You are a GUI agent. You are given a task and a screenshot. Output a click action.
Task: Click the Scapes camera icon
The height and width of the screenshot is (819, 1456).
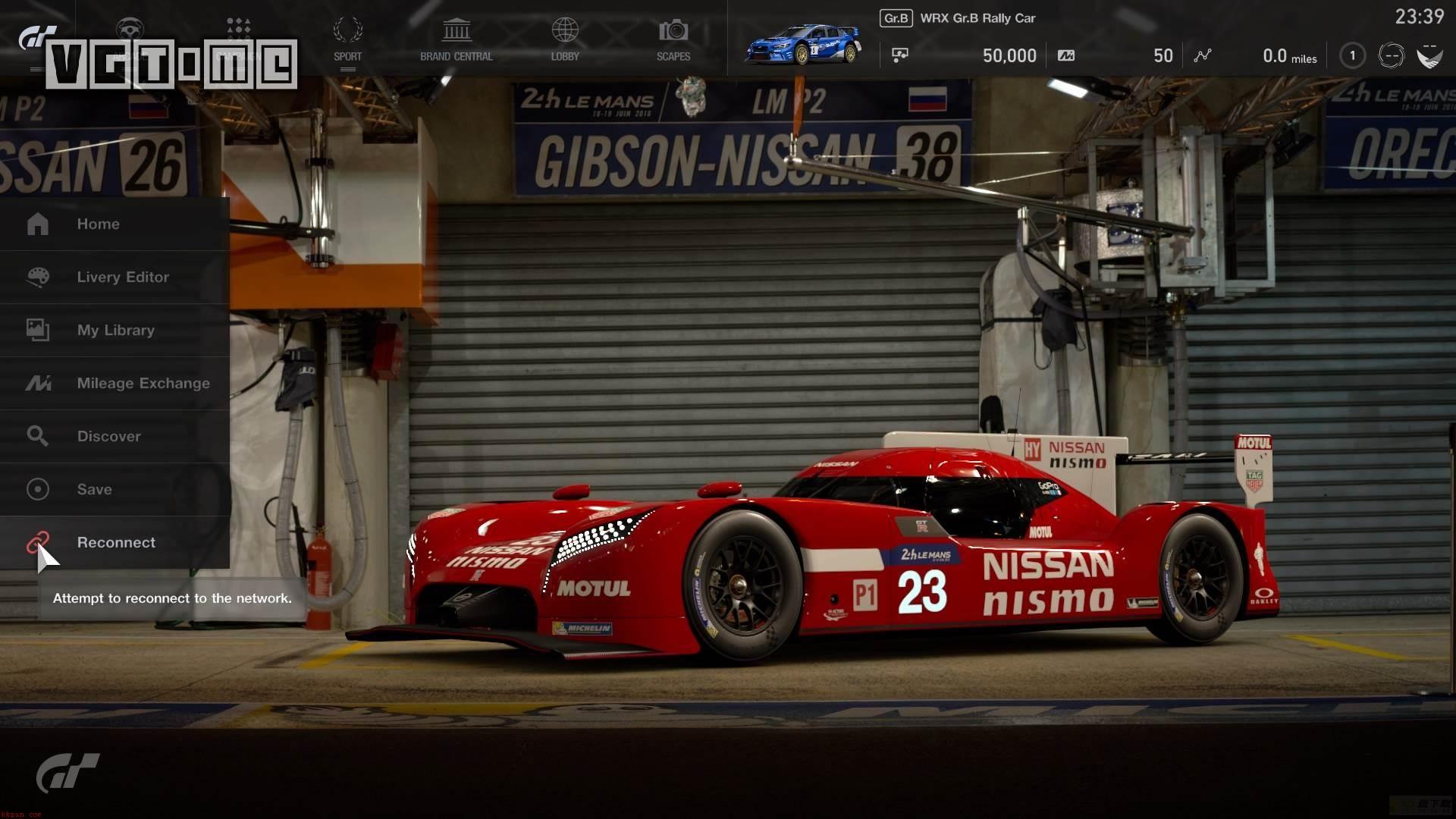[673, 30]
